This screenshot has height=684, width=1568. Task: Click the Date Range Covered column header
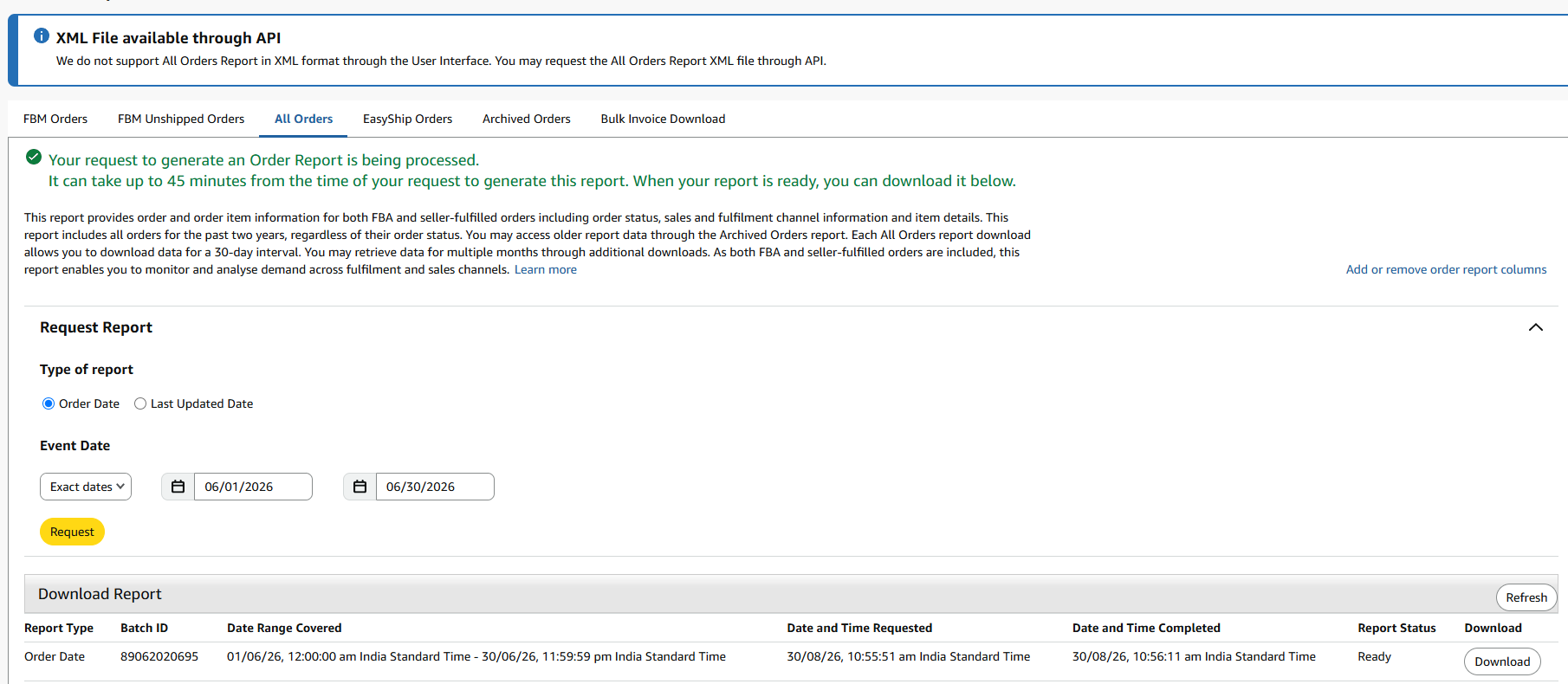[x=284, y=628]
